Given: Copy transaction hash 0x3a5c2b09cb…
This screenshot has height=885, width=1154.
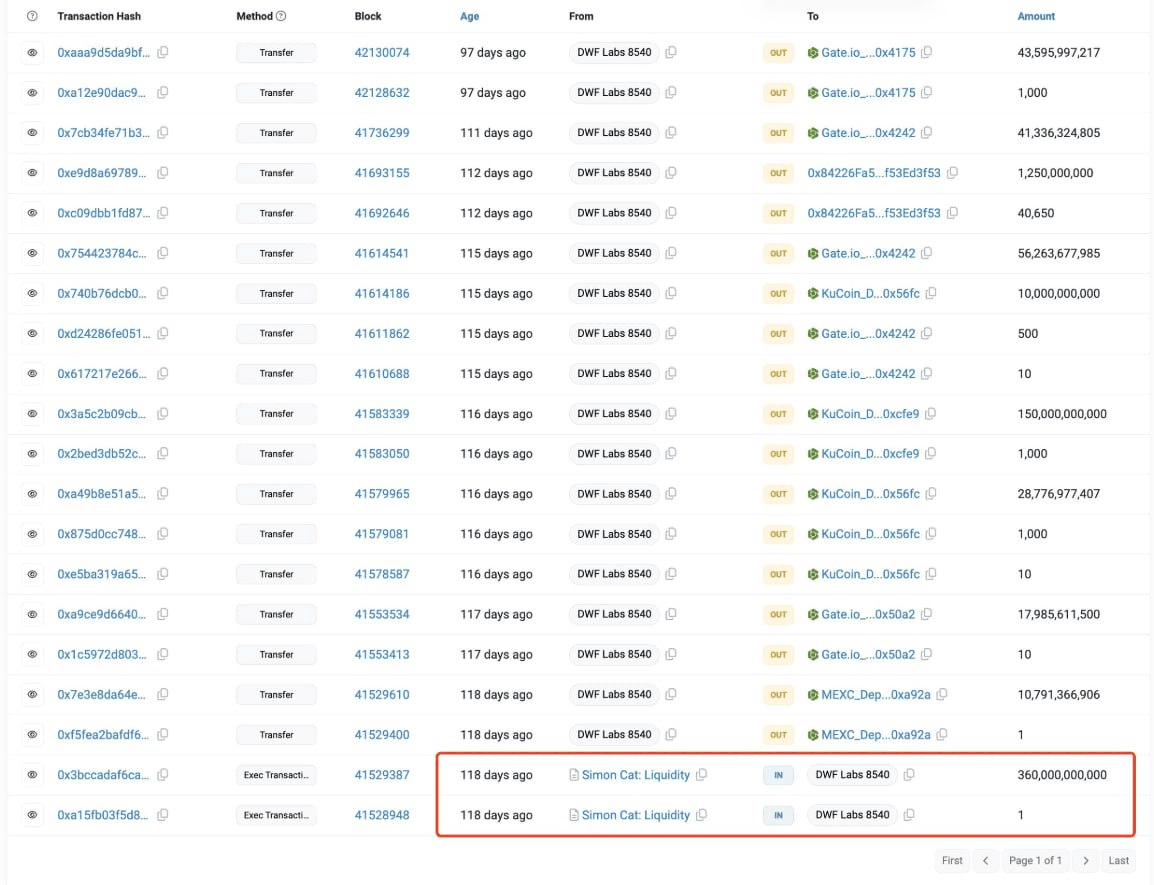Looking at the screenshot, I should 163,413.
